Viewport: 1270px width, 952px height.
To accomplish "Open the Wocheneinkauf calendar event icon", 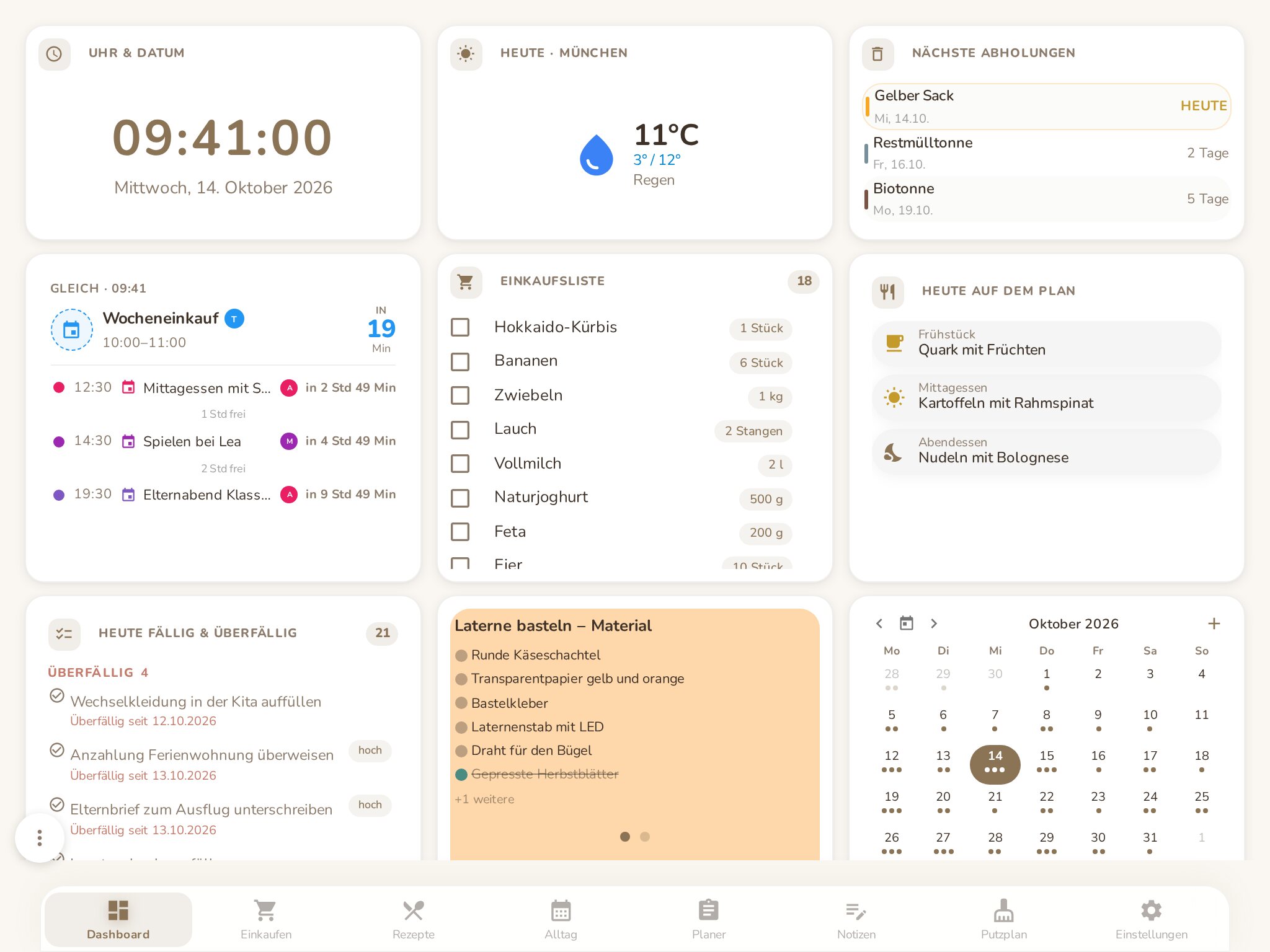I will point(72,330).
